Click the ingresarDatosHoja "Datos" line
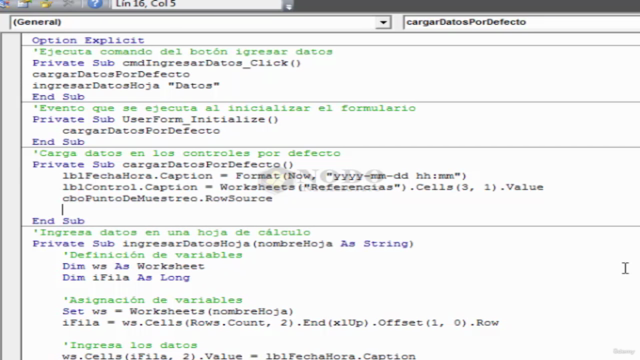The height and width of the screenshot is (360, 640). (126, 86)
